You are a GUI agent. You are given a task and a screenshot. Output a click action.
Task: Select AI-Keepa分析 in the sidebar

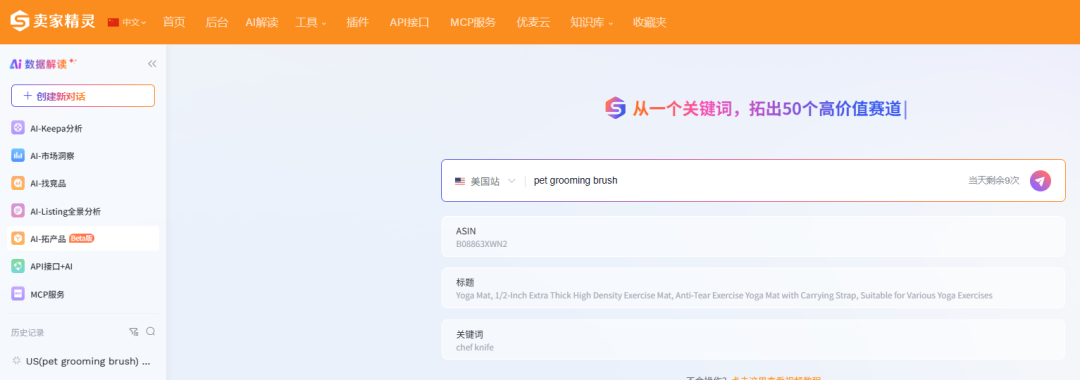point(83,128)
